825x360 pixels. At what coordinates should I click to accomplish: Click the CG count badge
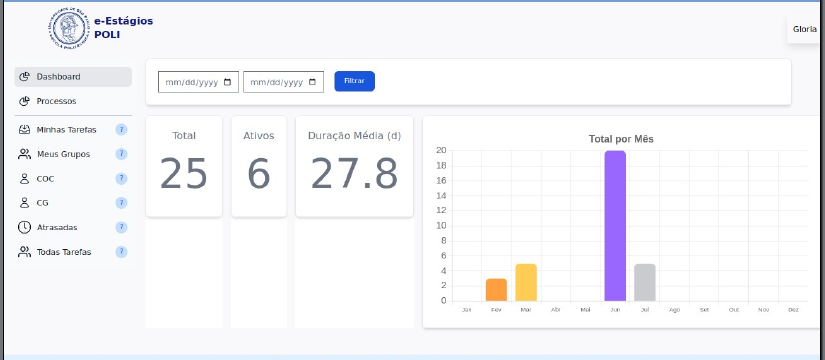click(x=121, y=203)
